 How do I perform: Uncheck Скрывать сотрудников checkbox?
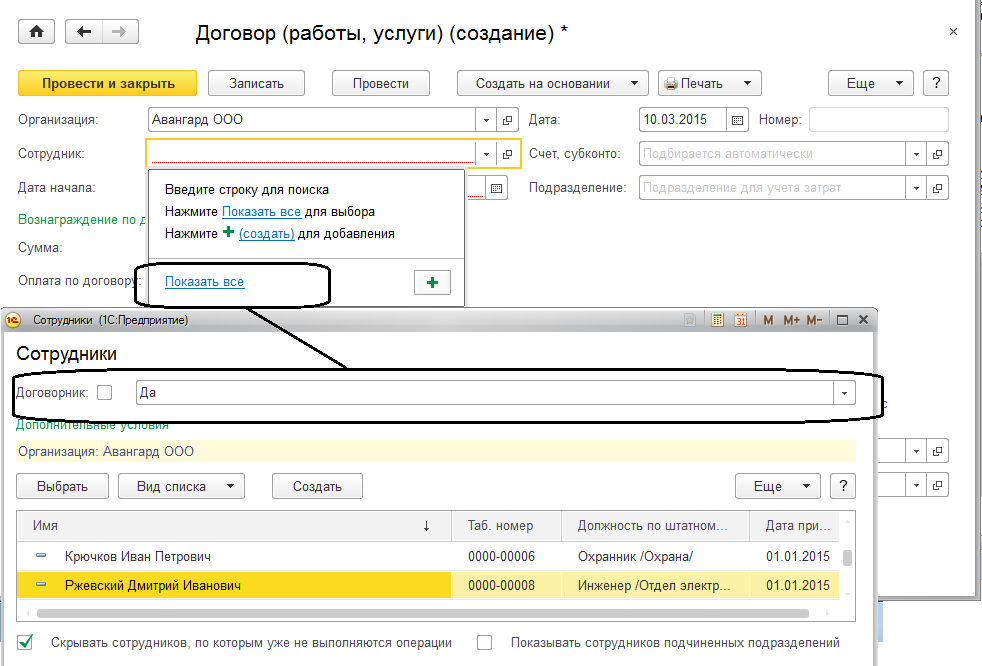pyautogui.click(x=26, y=643)
